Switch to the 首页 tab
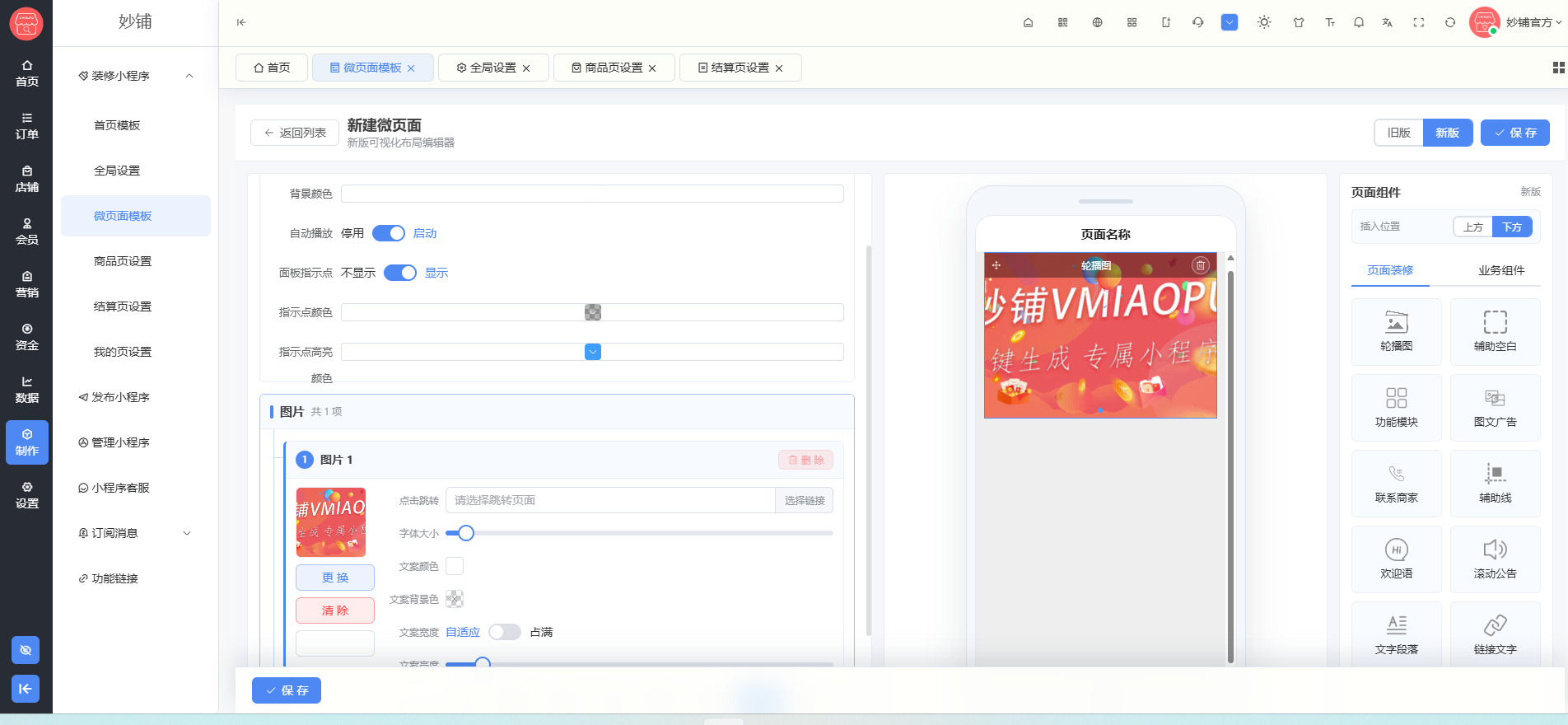 click(x=272, y=68)
